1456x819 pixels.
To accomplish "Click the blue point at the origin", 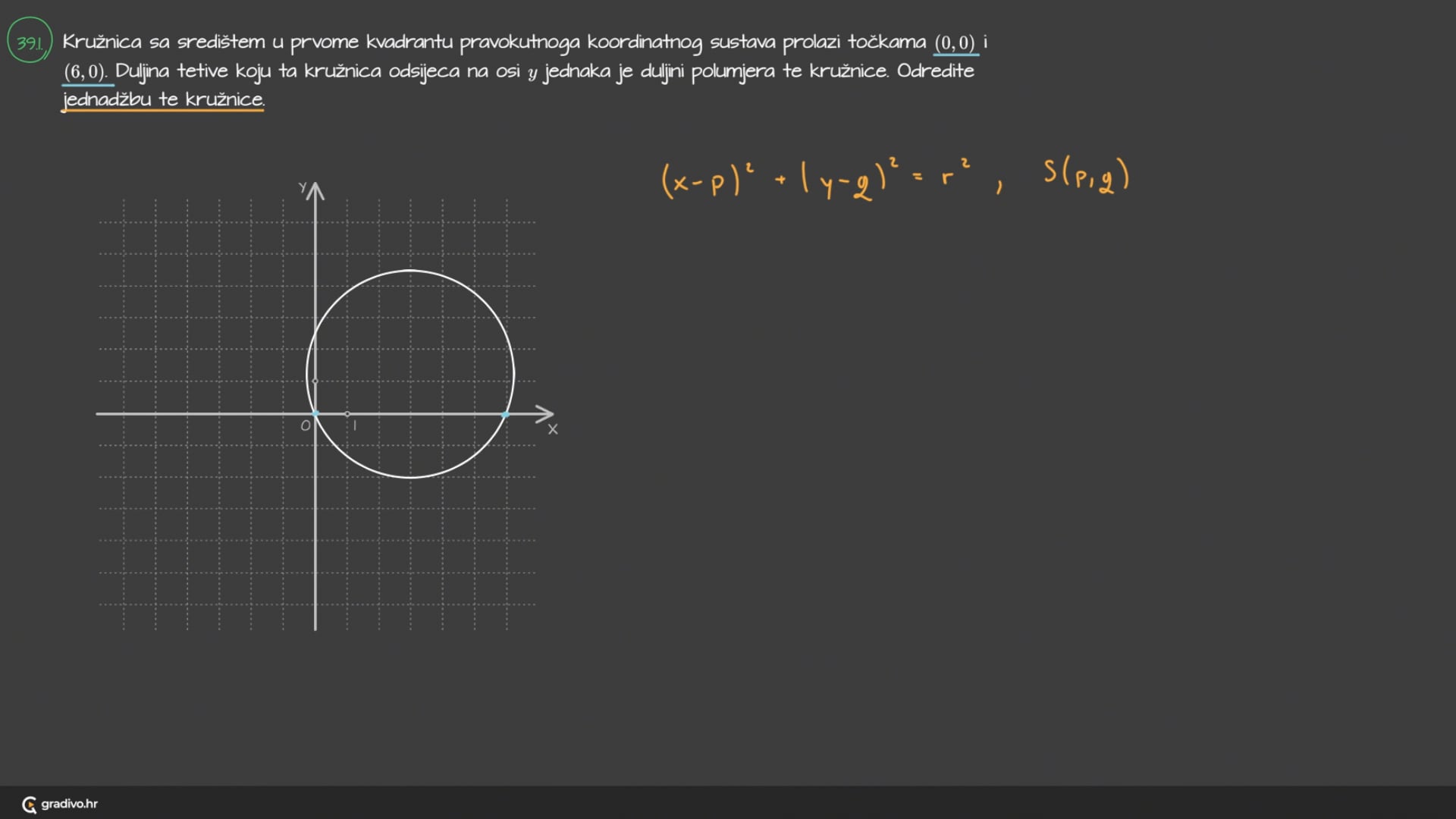I will [315, 413].
